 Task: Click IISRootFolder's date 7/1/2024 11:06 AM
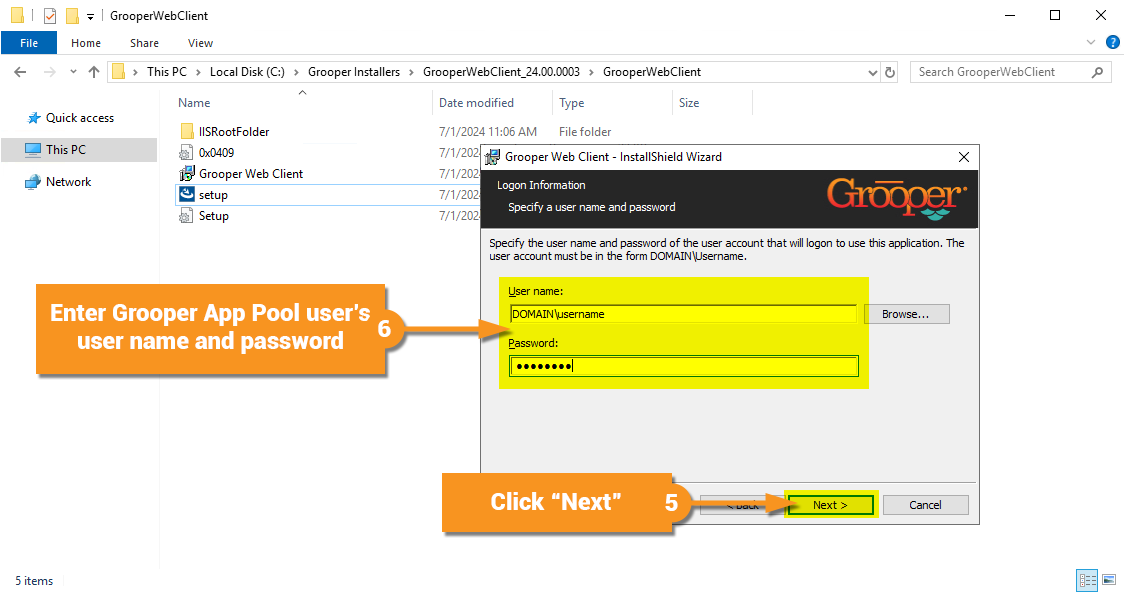(488, 132)
